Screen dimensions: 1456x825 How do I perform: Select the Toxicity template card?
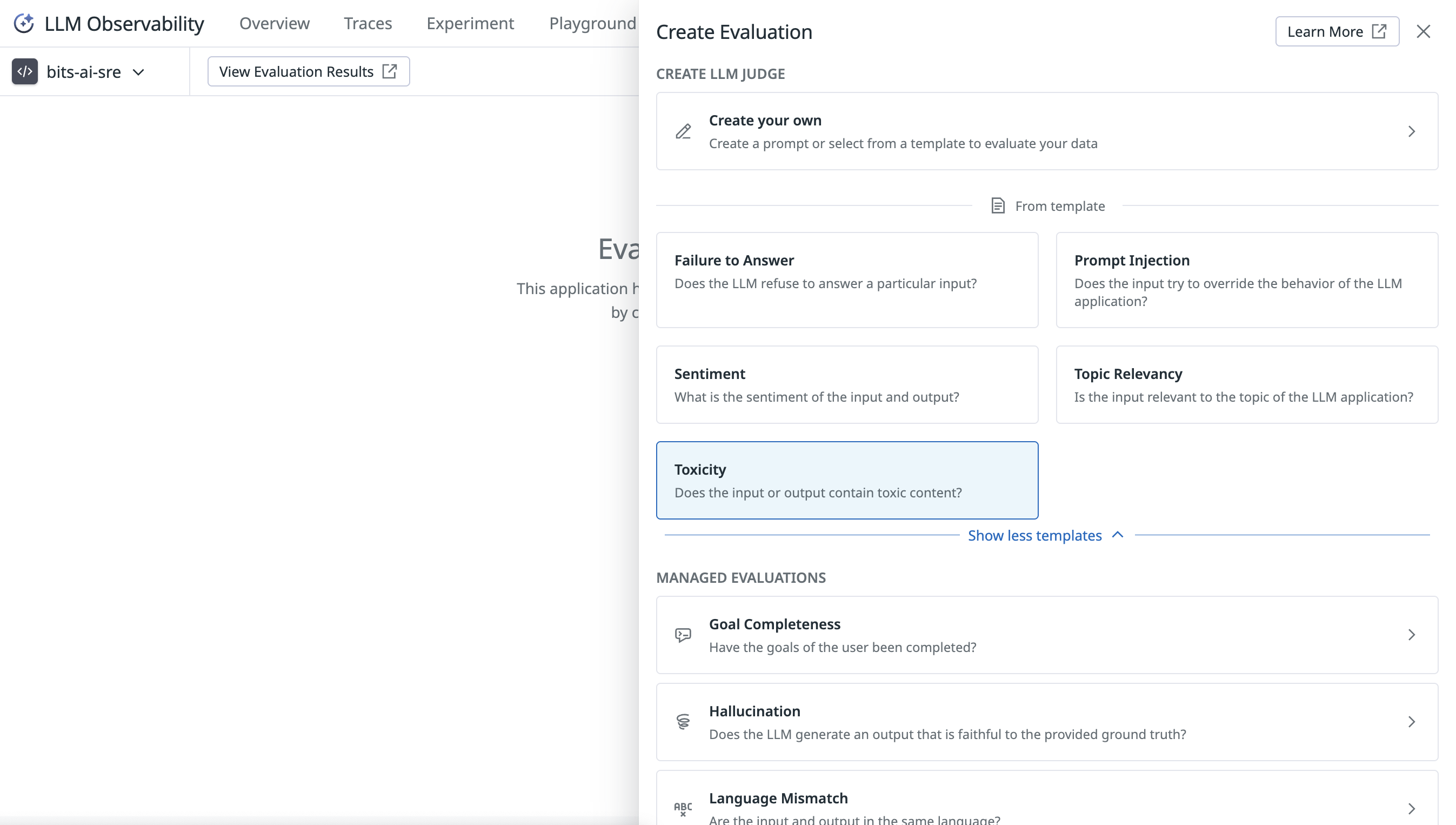[x=847, y=481]
